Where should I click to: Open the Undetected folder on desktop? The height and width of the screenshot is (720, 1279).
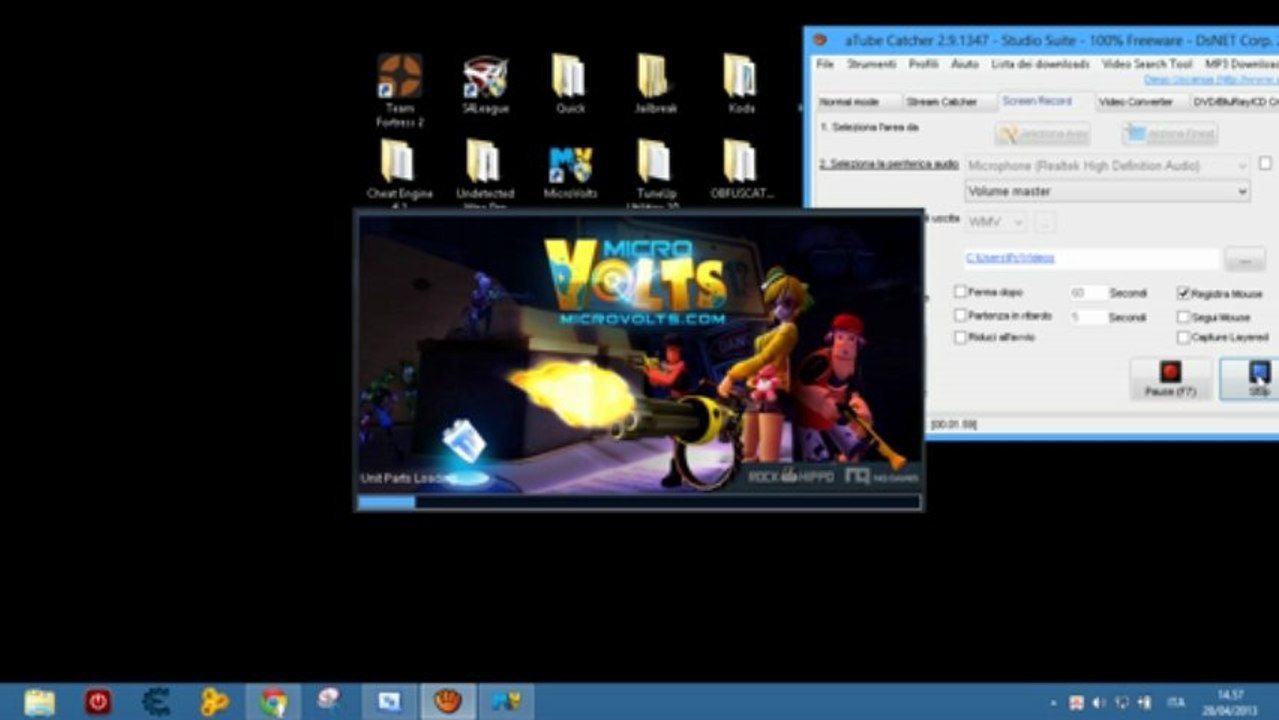pos(485,173)
